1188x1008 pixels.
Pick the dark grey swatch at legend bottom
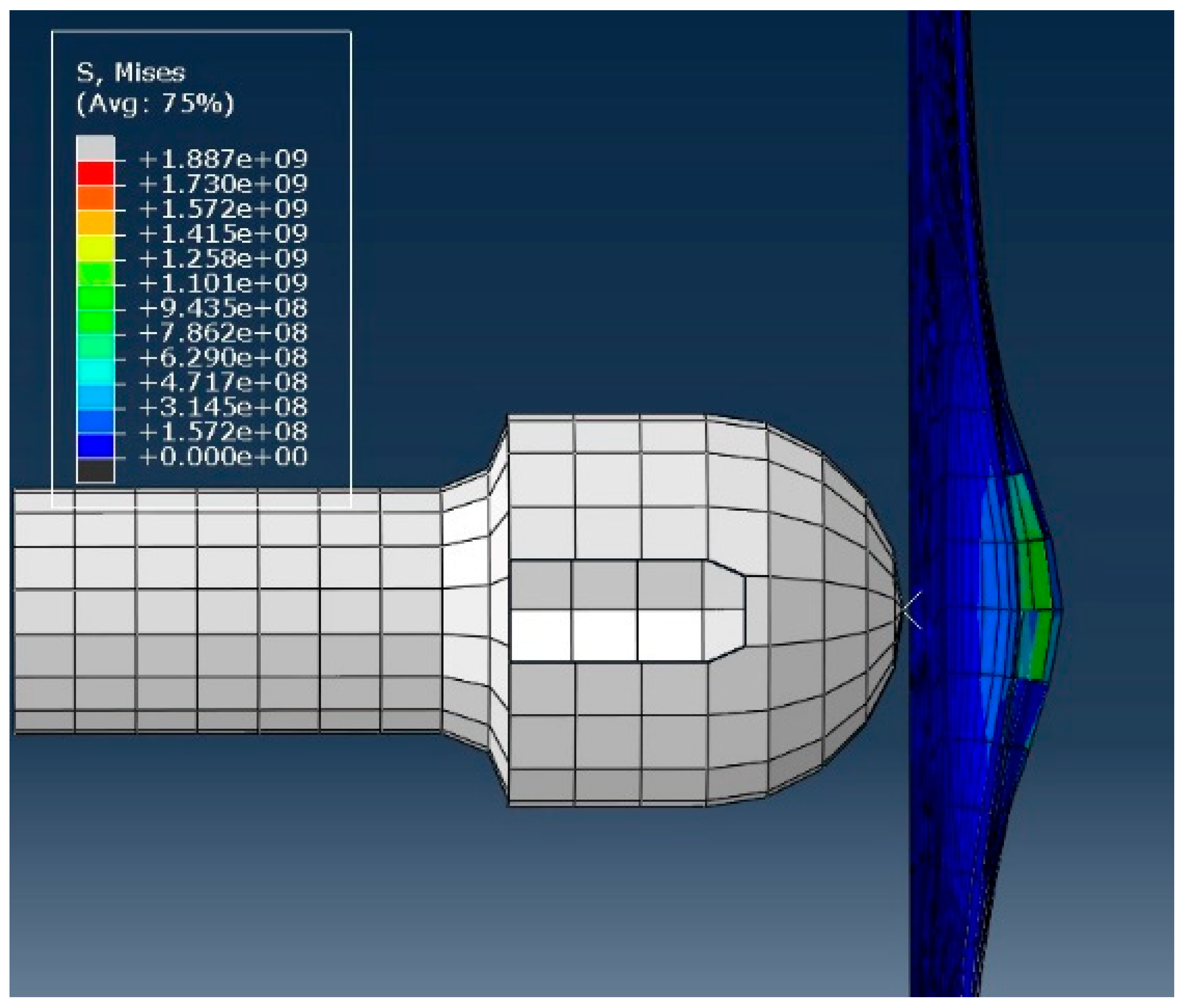(x=95, y=470)
